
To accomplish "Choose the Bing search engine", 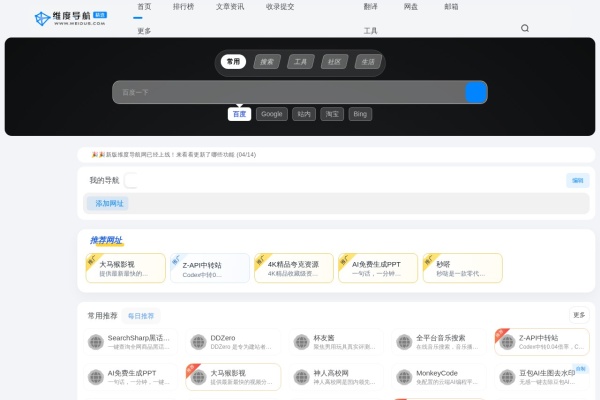I will coord(360,114).
